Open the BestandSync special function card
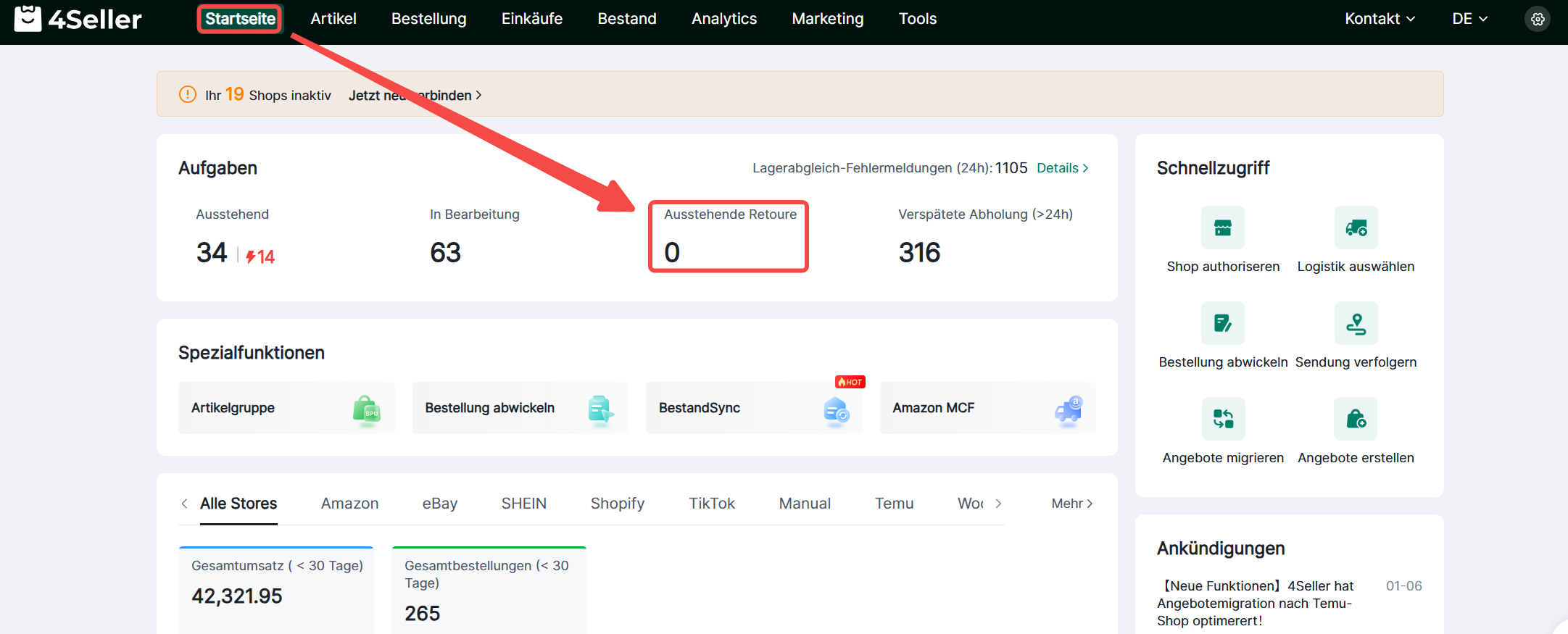The height and width of the screenshot is (634, 1568). click(x=753, y=408)
